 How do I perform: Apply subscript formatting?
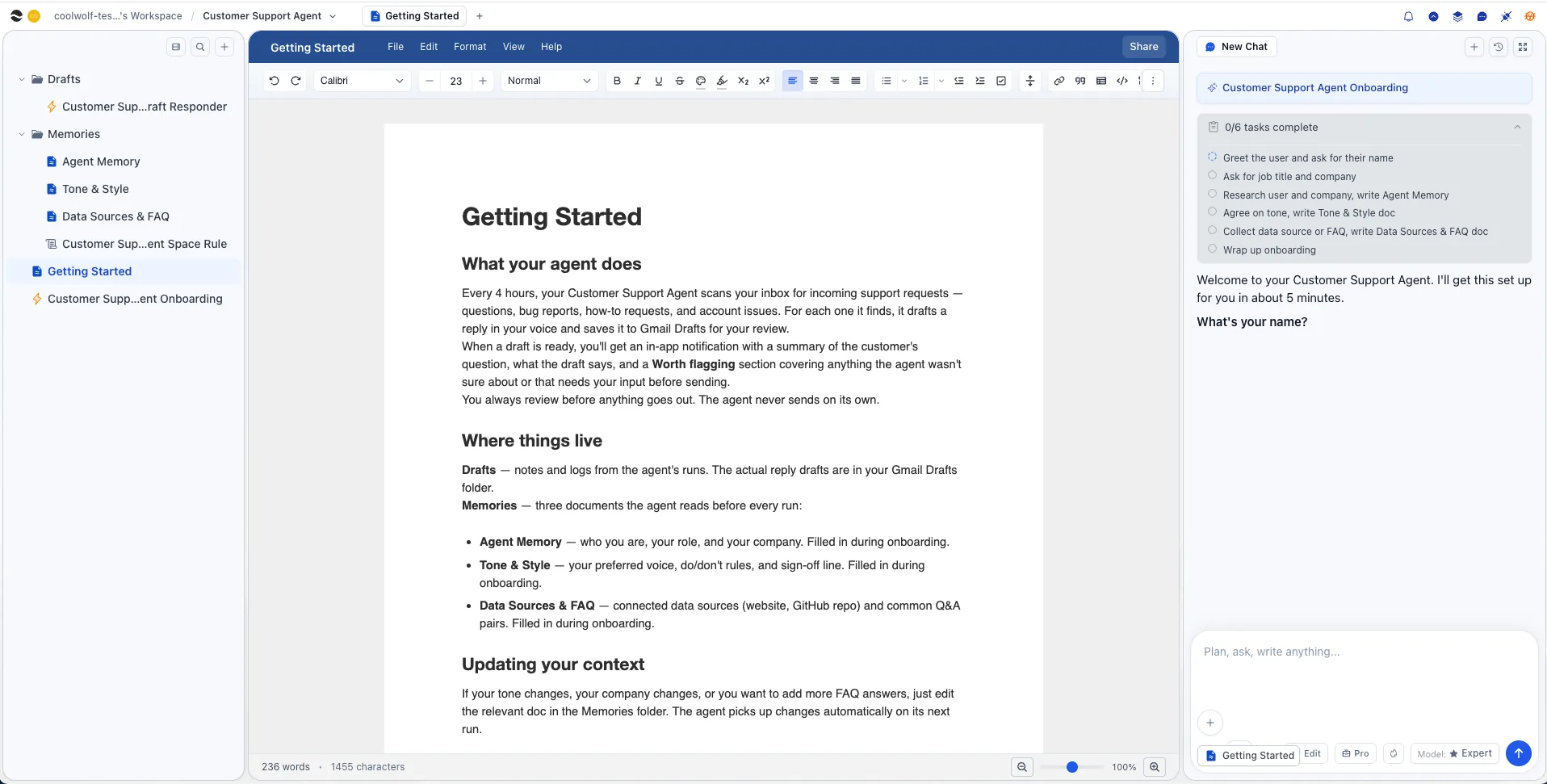point(743,81)
